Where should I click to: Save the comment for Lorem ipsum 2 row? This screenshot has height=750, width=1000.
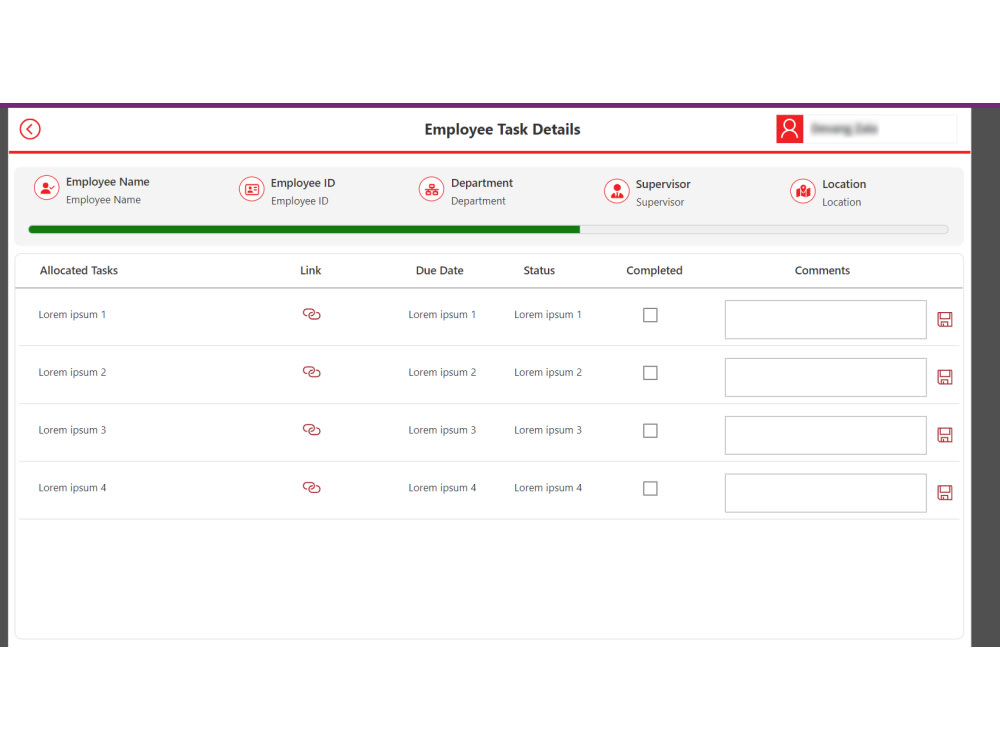[945, 377]
